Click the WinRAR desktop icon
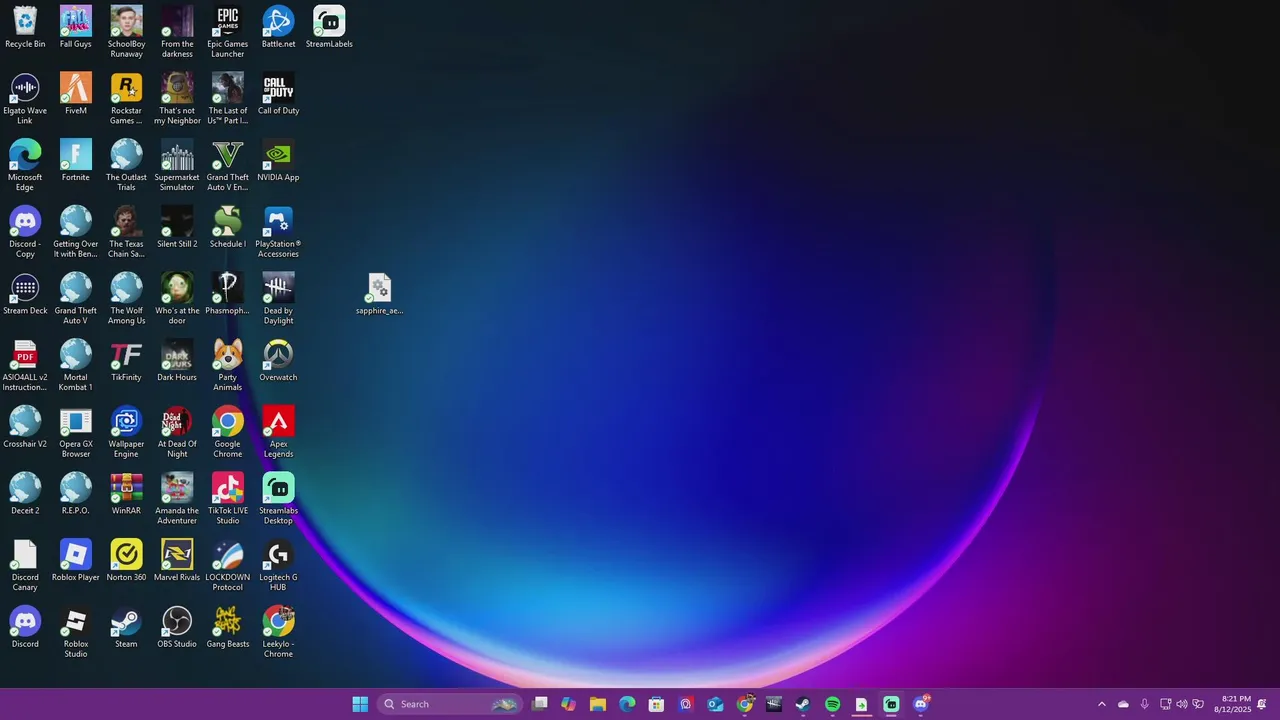 point(126,494)
